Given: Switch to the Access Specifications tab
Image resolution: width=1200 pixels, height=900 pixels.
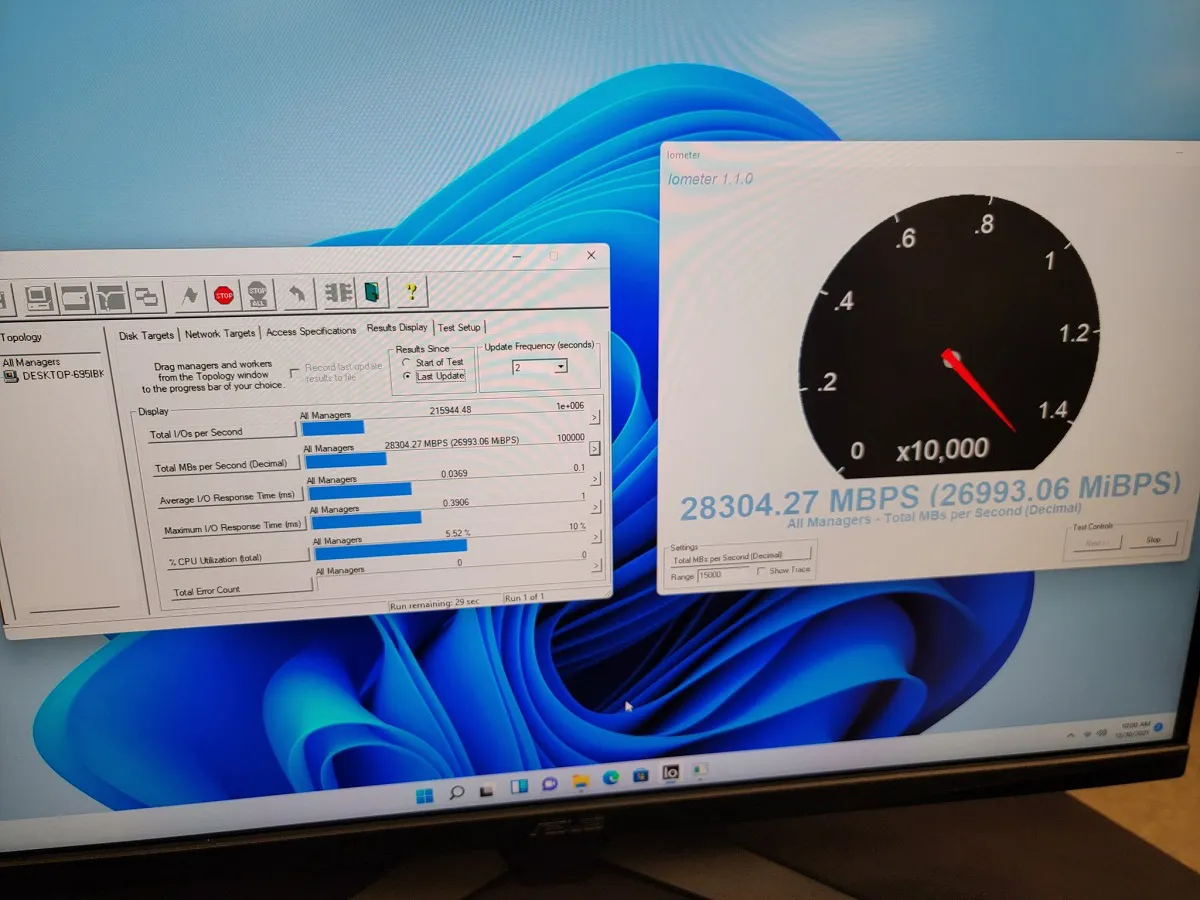Looking at the screenshot, I should pos(311,331).
